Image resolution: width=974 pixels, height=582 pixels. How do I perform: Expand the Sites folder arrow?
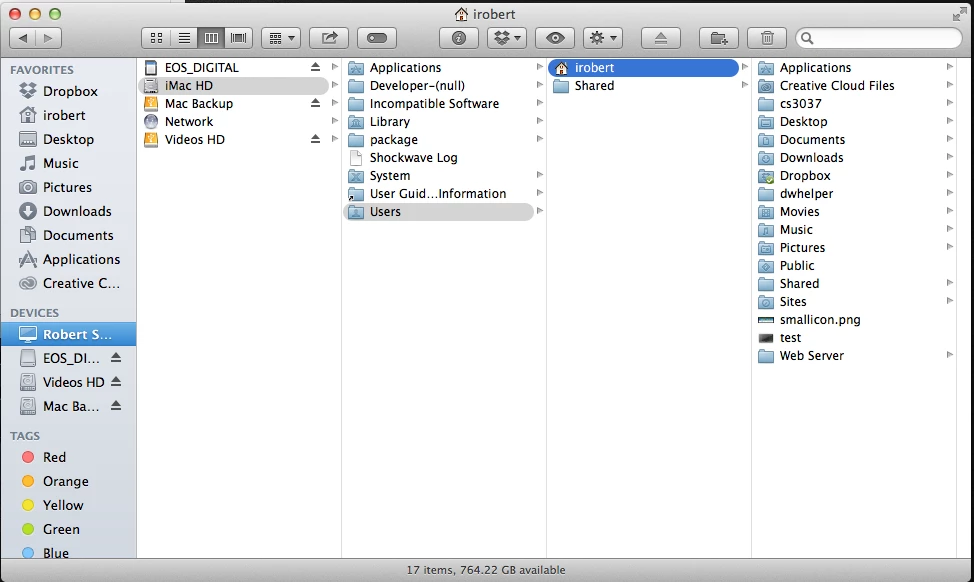[949, 301]
